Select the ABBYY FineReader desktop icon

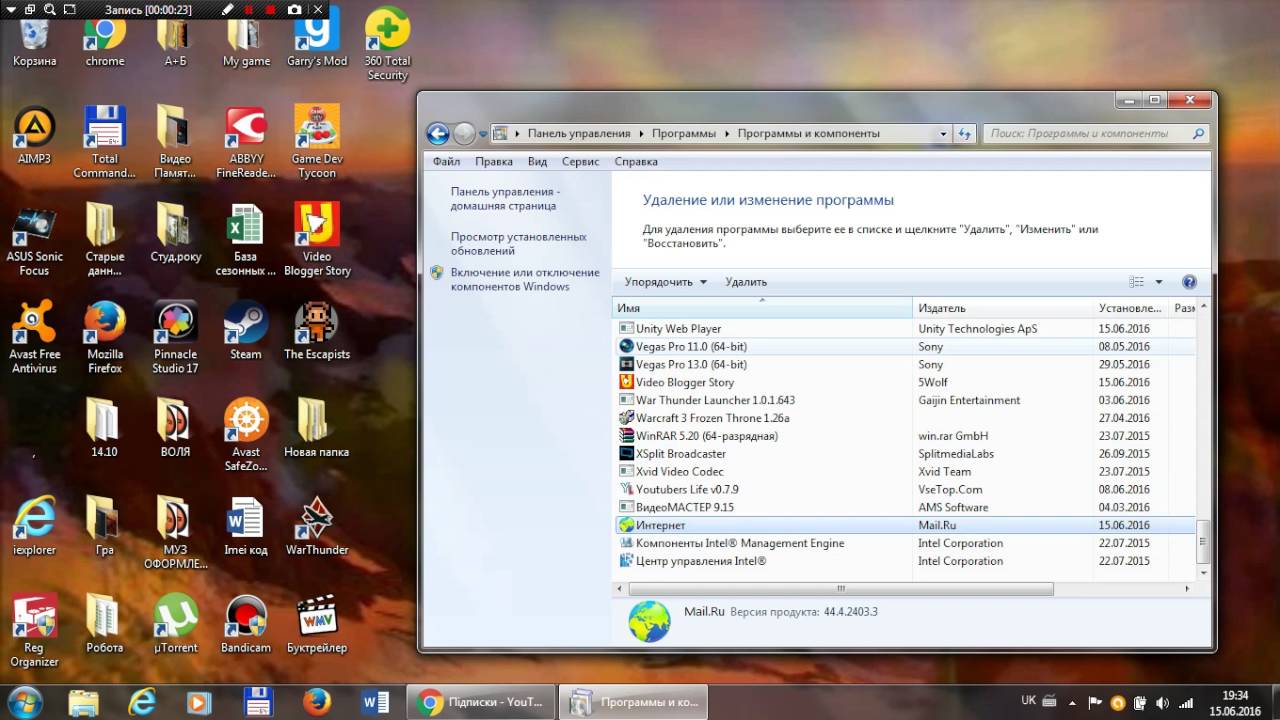tap(246, 142)
